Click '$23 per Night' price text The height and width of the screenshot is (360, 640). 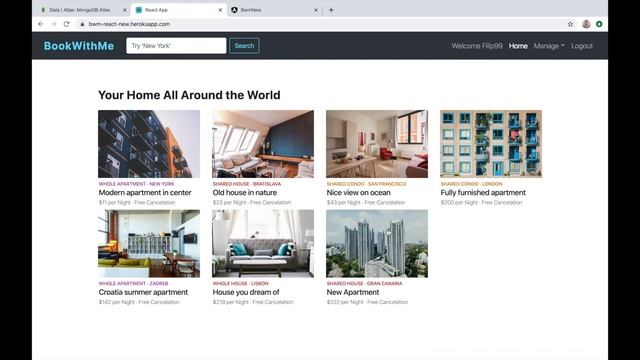pyautogui.click(x=229, y=202)
